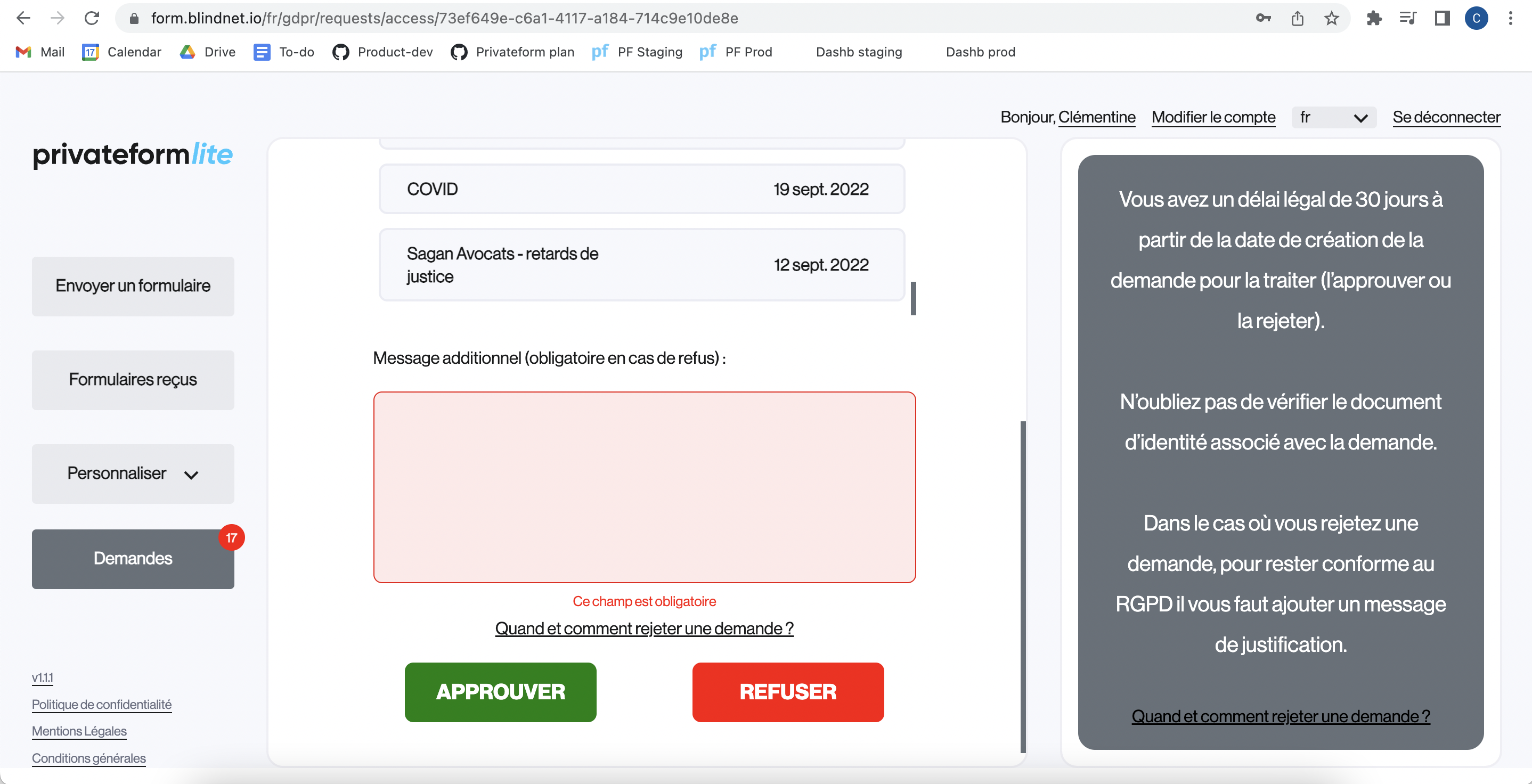
Task: Share the current page
Action: (1297, 18)
